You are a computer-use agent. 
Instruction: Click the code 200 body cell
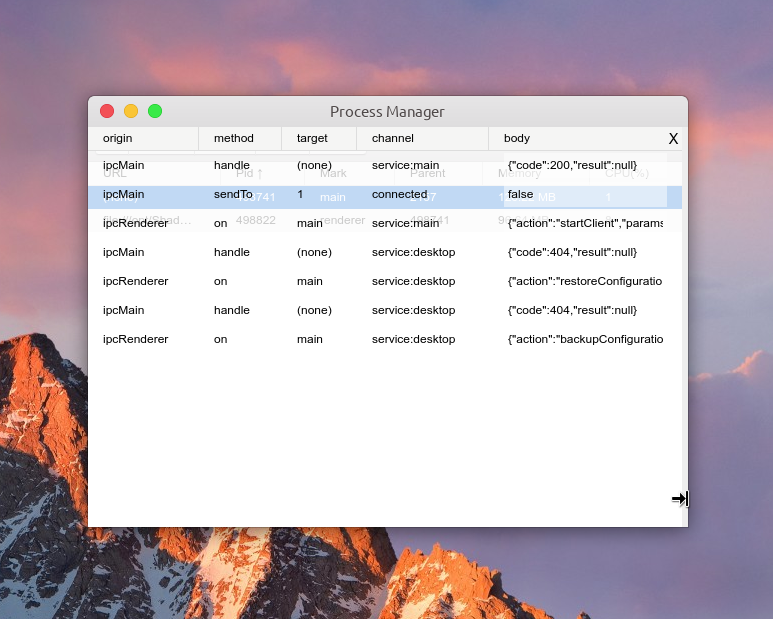(571, 165)
